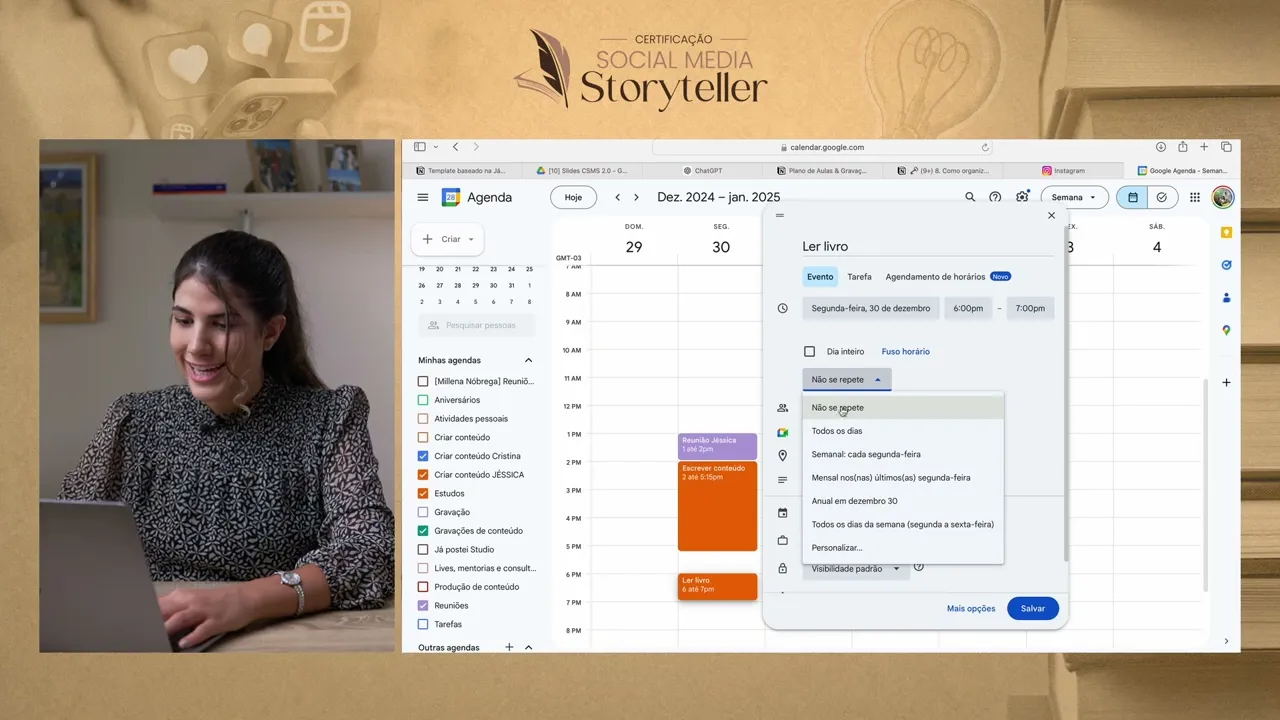1280x720 pixels.
Task: Open the Escrever conteúdo event block
Action: click(717, 505)
